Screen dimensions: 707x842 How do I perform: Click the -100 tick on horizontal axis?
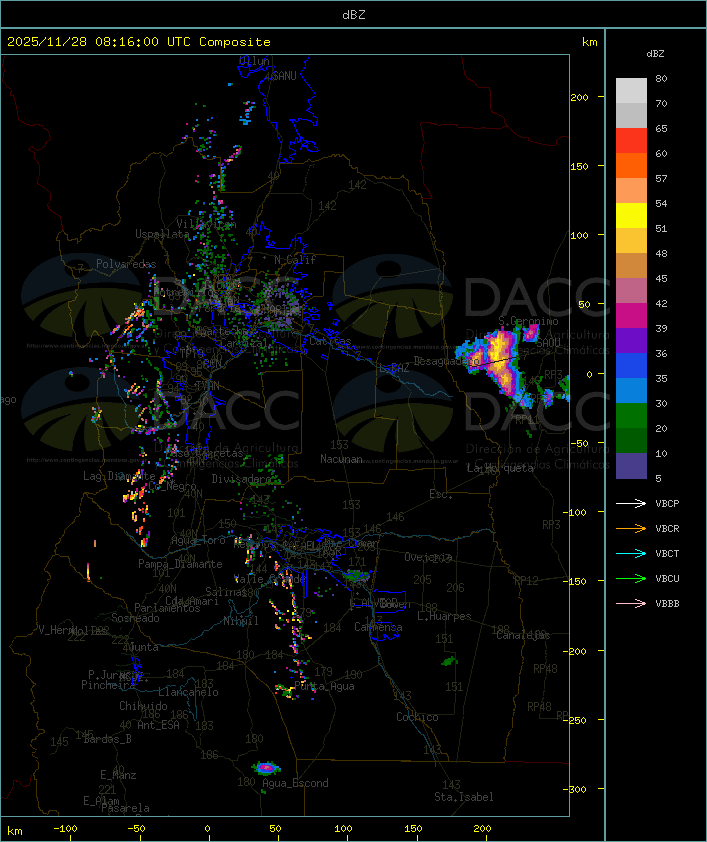[x=65, y=829]
